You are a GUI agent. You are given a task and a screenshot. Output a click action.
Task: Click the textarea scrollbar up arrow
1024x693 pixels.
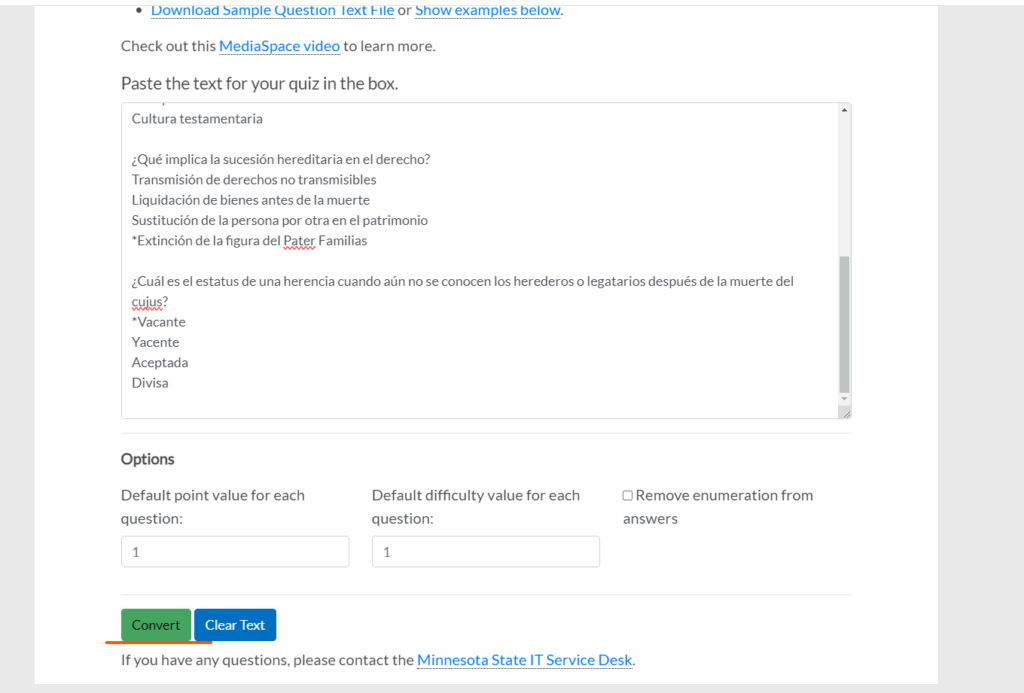tap(844, 110)
